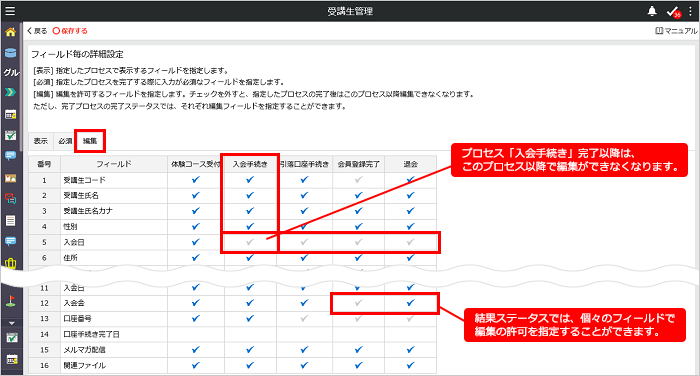The width and height of the screenshot is (700, 376).
Task: Toggle 受講生氏名カナ check under 引落口座手続き
Action: pyautogui.click(x=304, y=211)
